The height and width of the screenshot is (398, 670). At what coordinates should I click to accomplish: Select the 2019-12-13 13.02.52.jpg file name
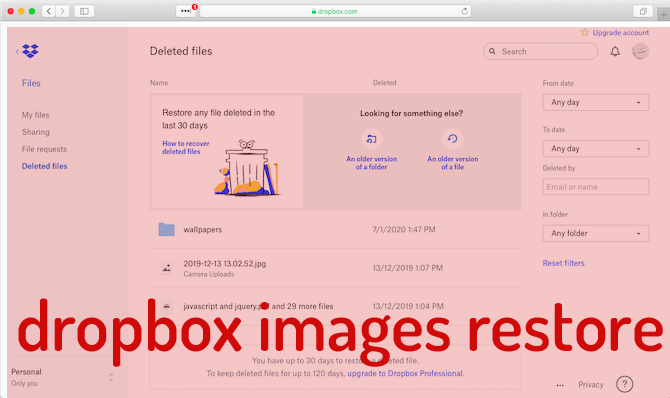click(x=225, y=263)
